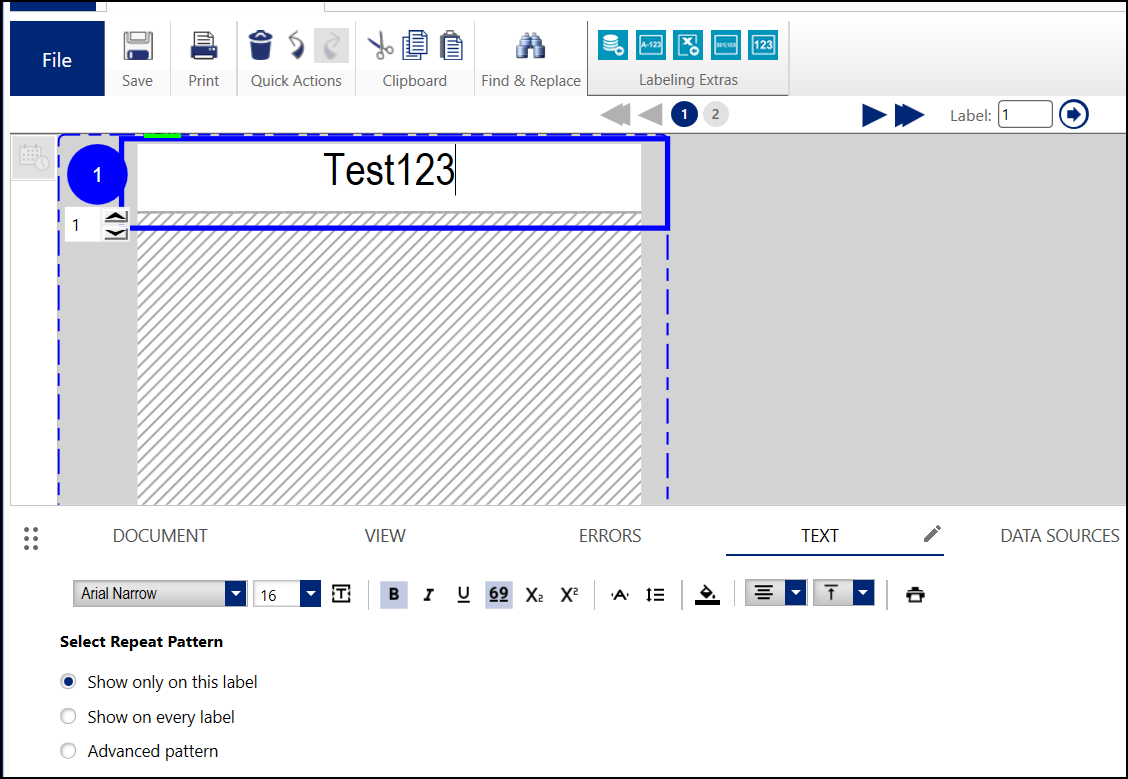Click the scissors cut icon
Screen dimensions: 1128x779
380,46
